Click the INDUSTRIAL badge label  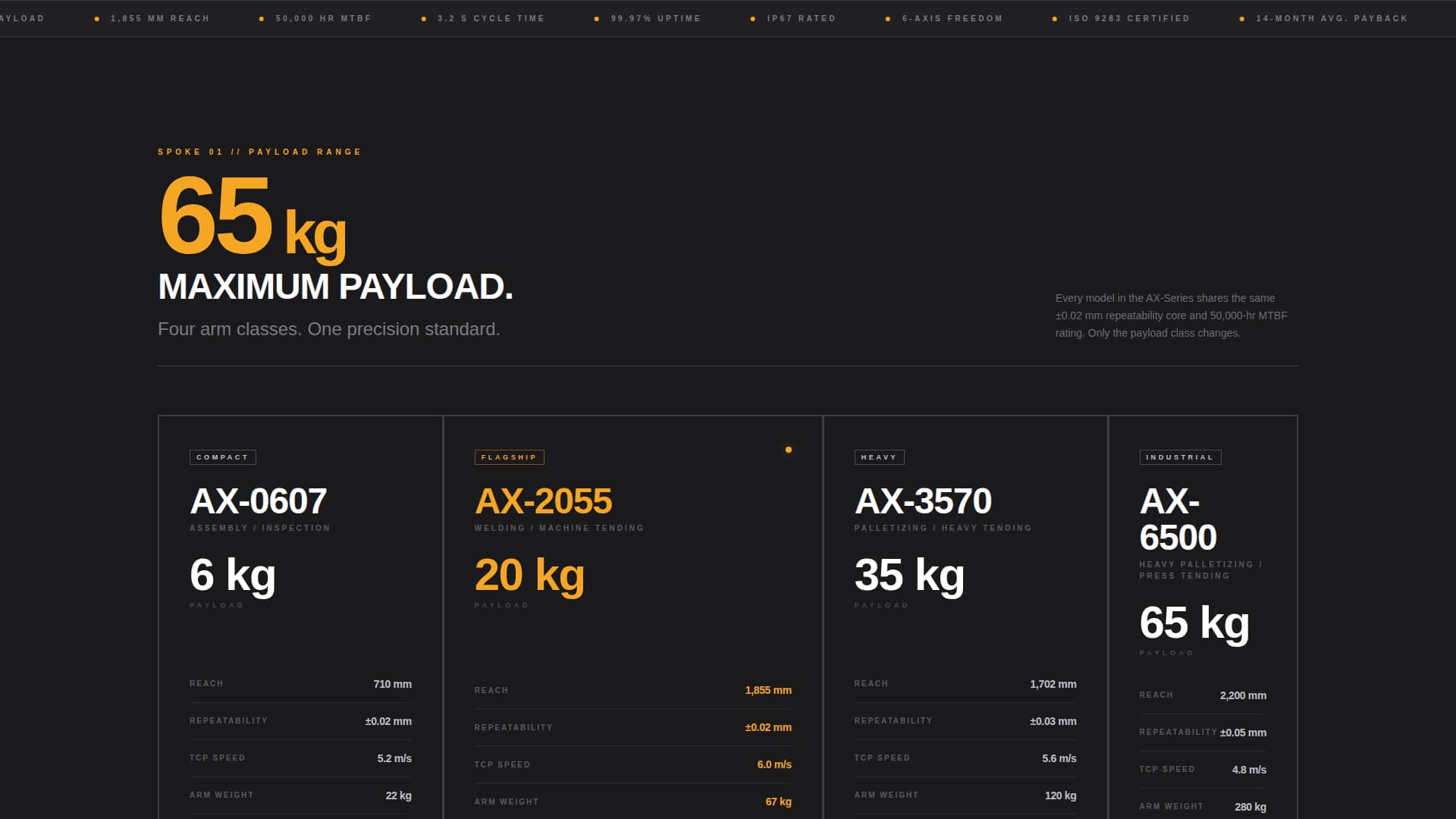coord(1180,457)
